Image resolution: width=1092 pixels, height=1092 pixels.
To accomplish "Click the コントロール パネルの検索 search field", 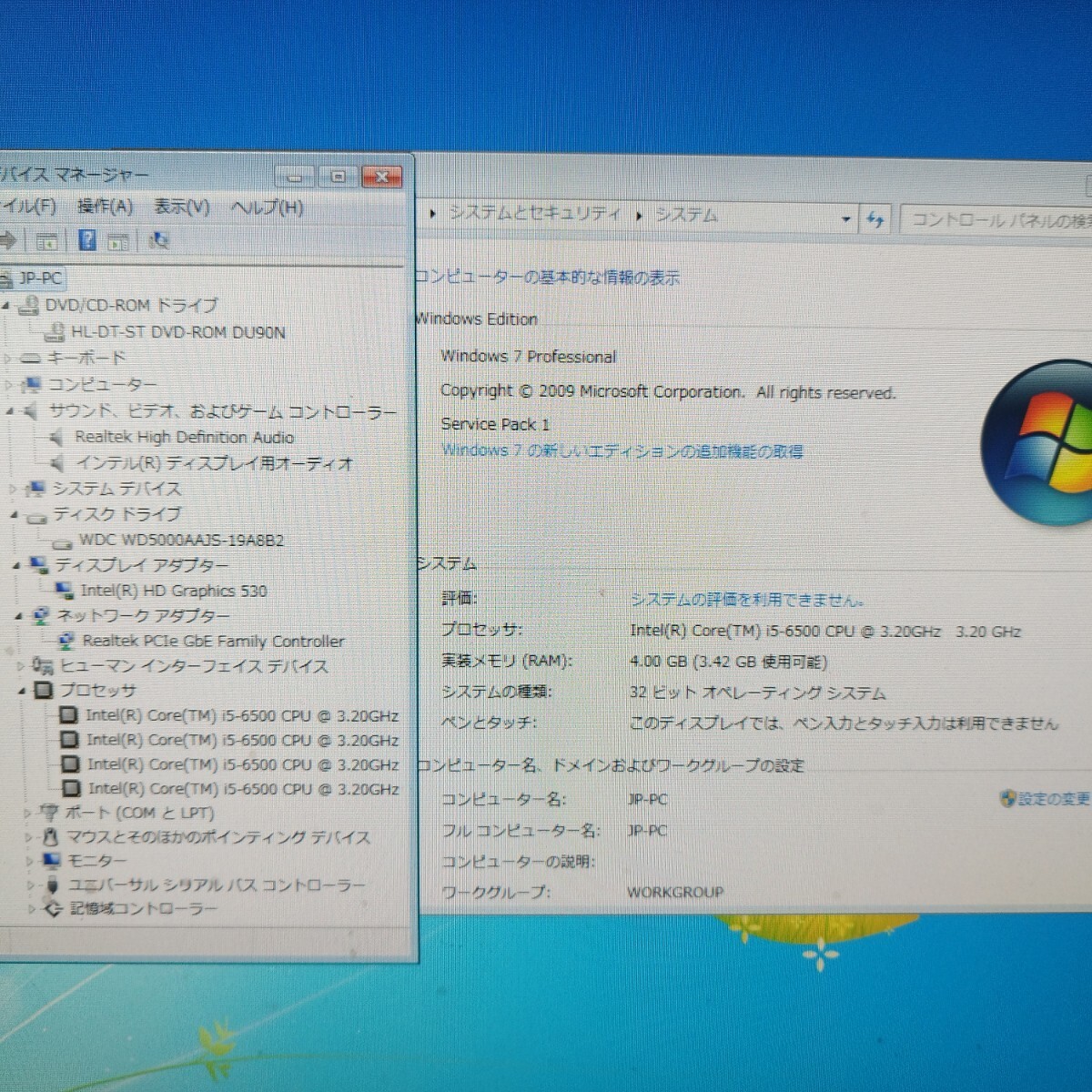I will 996,220.
